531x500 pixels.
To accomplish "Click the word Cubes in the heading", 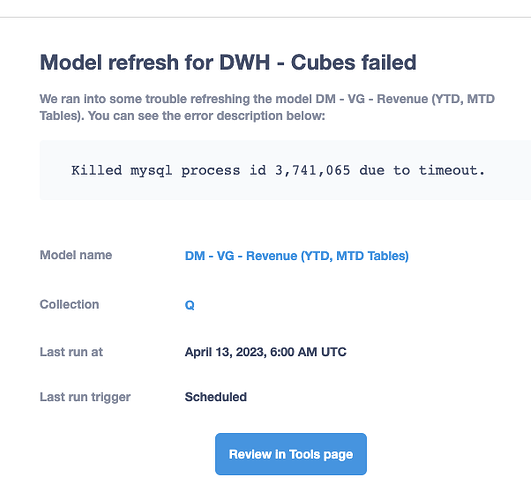I will click(323, 62).
